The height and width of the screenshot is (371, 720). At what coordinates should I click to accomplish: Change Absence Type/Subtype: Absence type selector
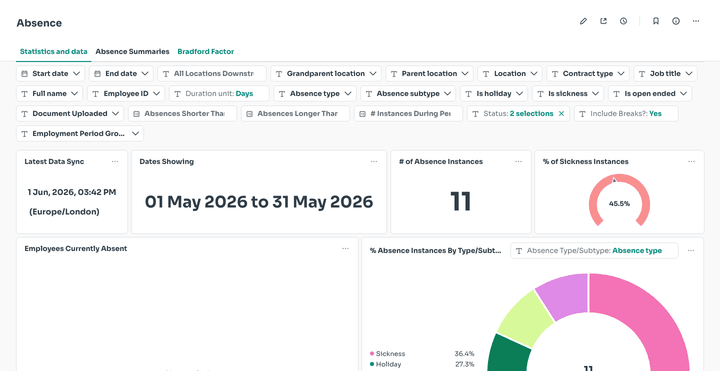coord(594,251)
